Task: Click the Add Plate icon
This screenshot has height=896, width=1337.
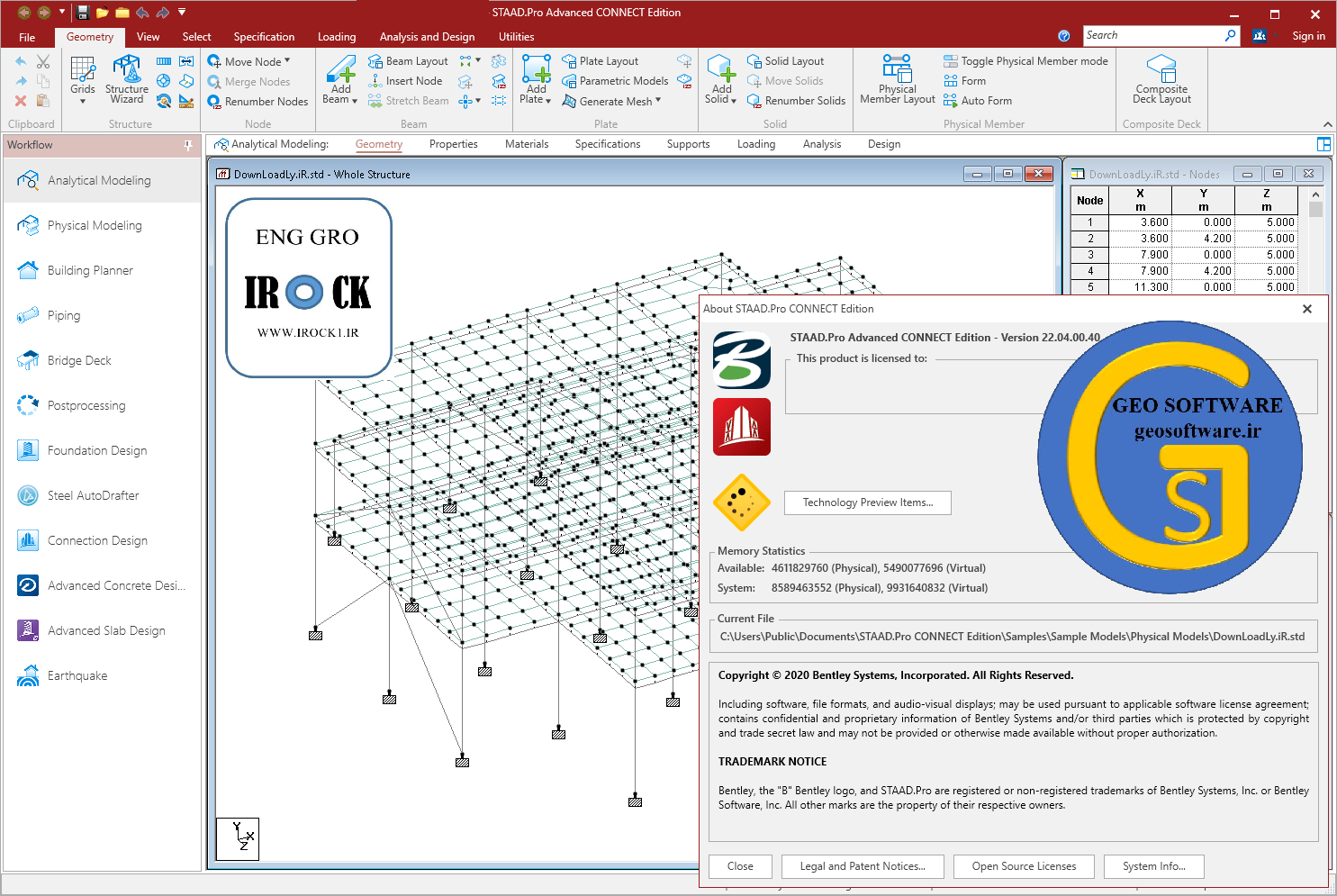Action: [536, 71]
